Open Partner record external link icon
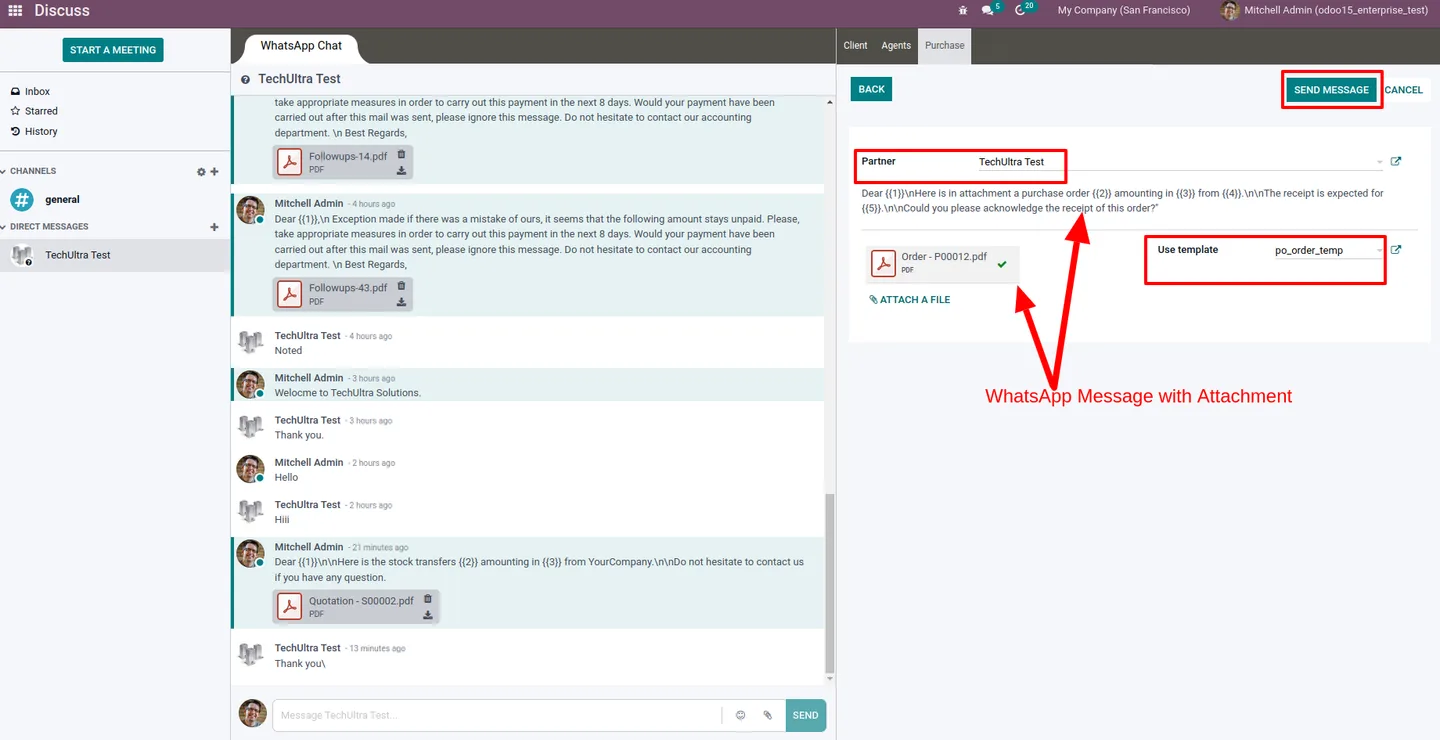This screenshot has width=1440, height=740. pyautogui.click(x=1396, y=161)
